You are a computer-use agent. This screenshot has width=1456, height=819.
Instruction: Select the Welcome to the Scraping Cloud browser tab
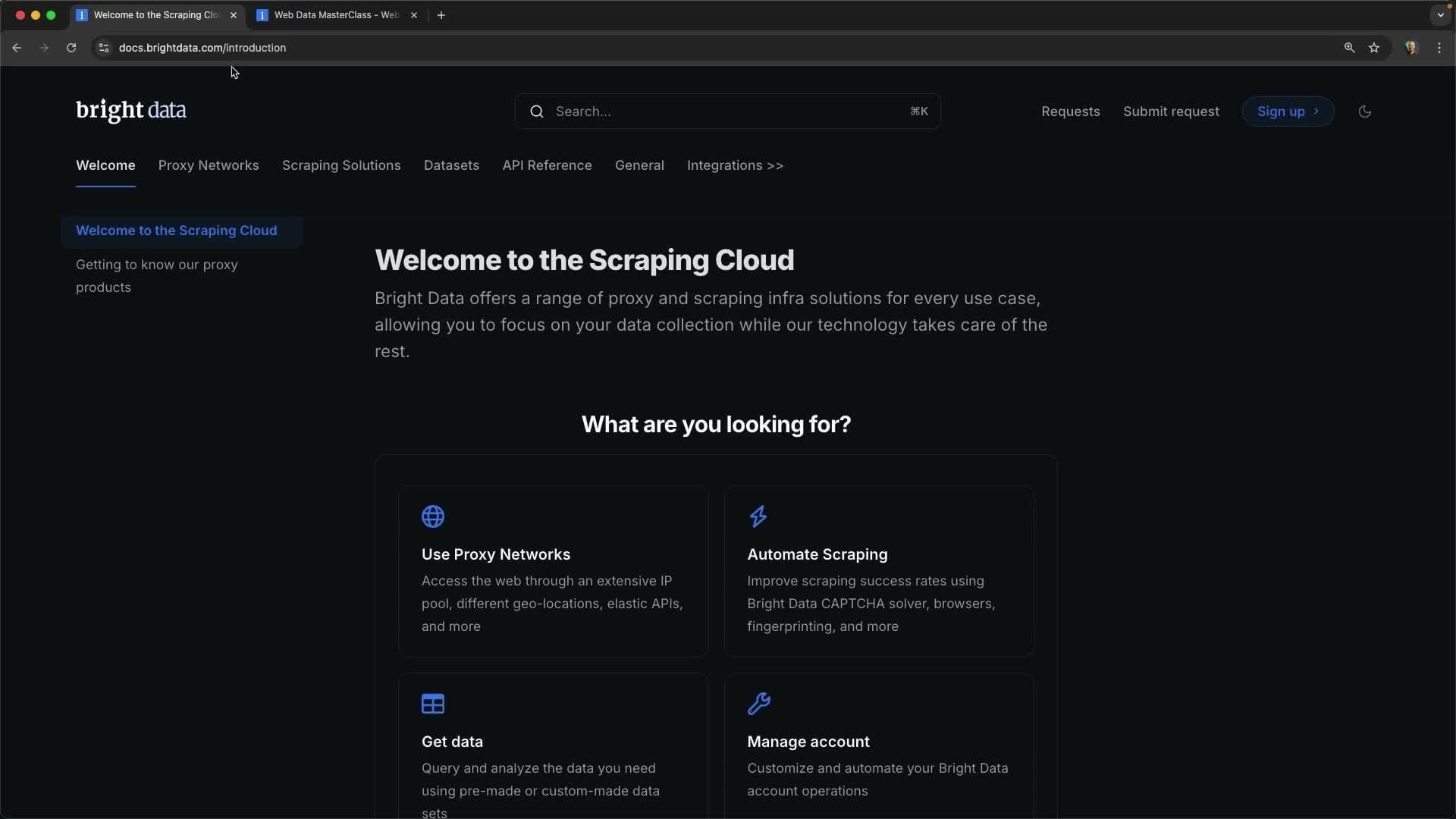(157, 15)
